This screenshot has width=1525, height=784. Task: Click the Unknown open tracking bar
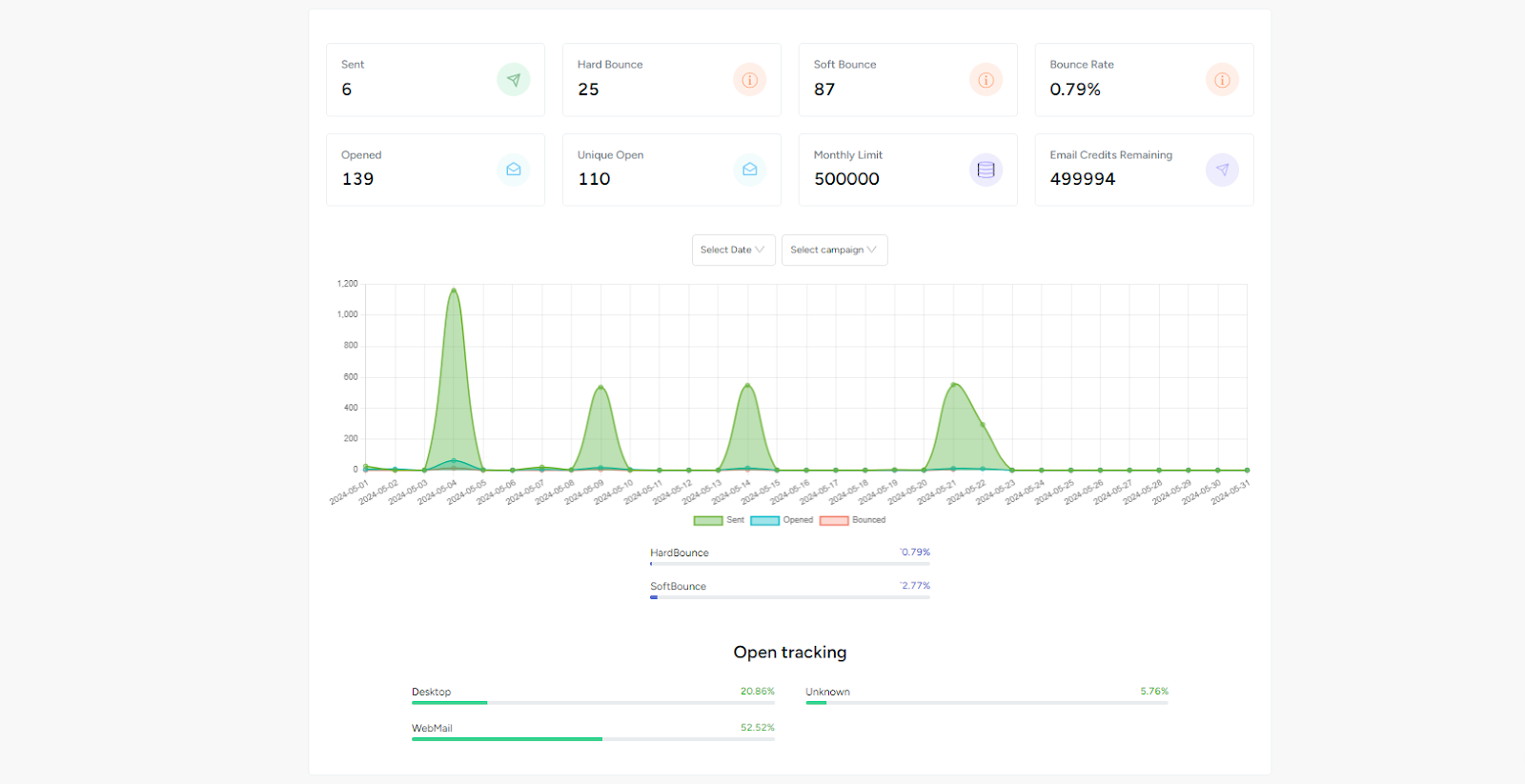(986, 703)
